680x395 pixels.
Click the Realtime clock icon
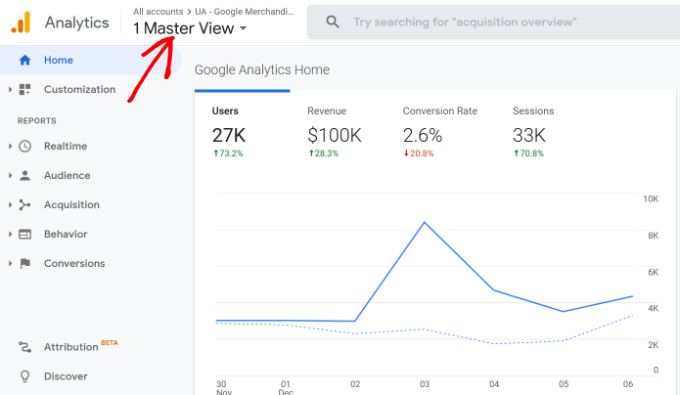click(25, 146)
